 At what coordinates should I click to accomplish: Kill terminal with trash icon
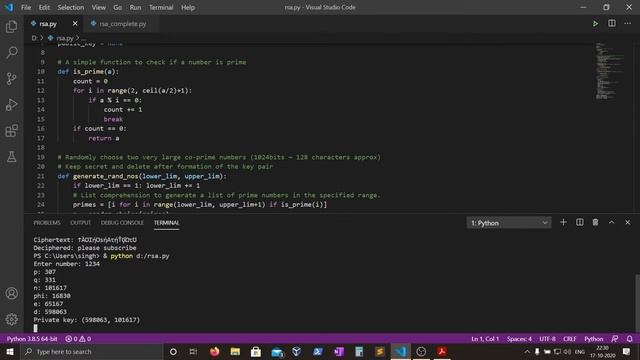tap(596, 222)
